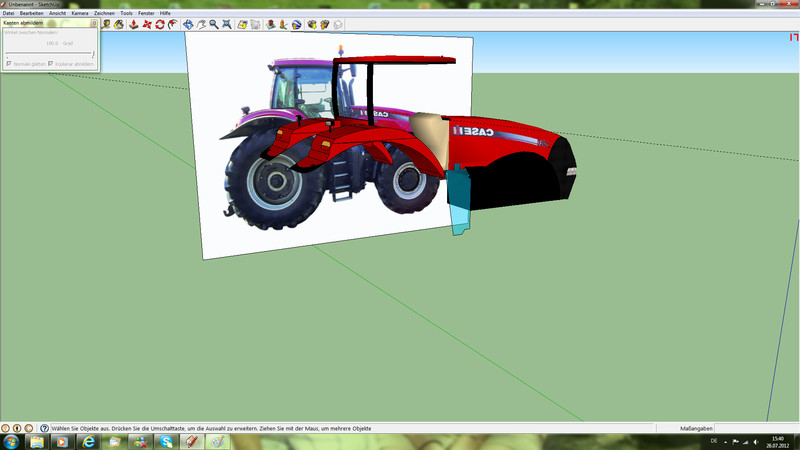Click the first round status bar icon
The width and height of the screenshot is (800, 450).
pos(6,429)
